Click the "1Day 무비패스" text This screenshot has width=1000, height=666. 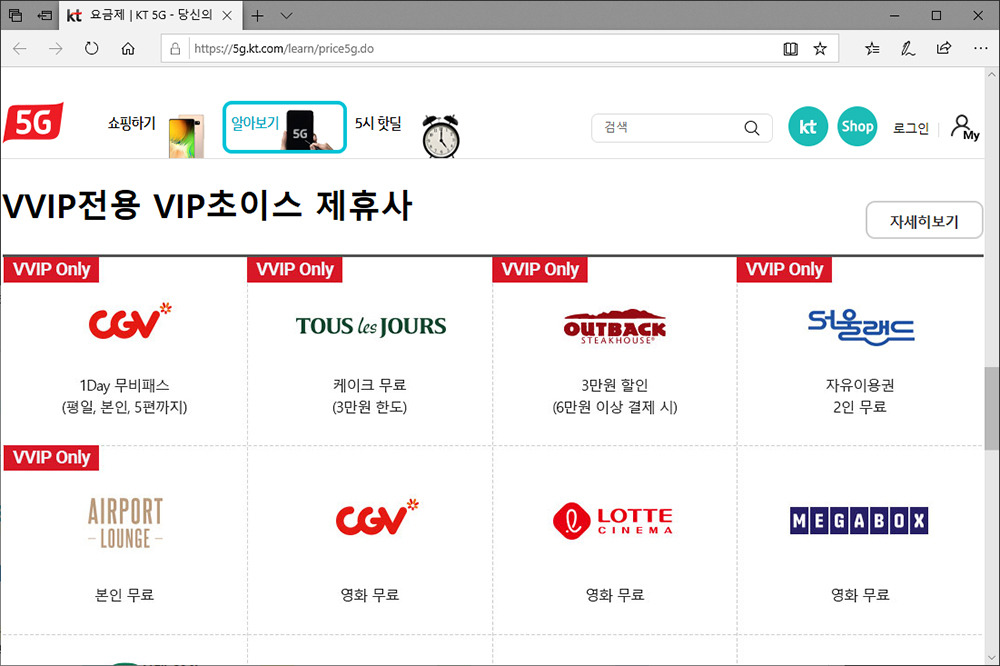click(124, 385)
